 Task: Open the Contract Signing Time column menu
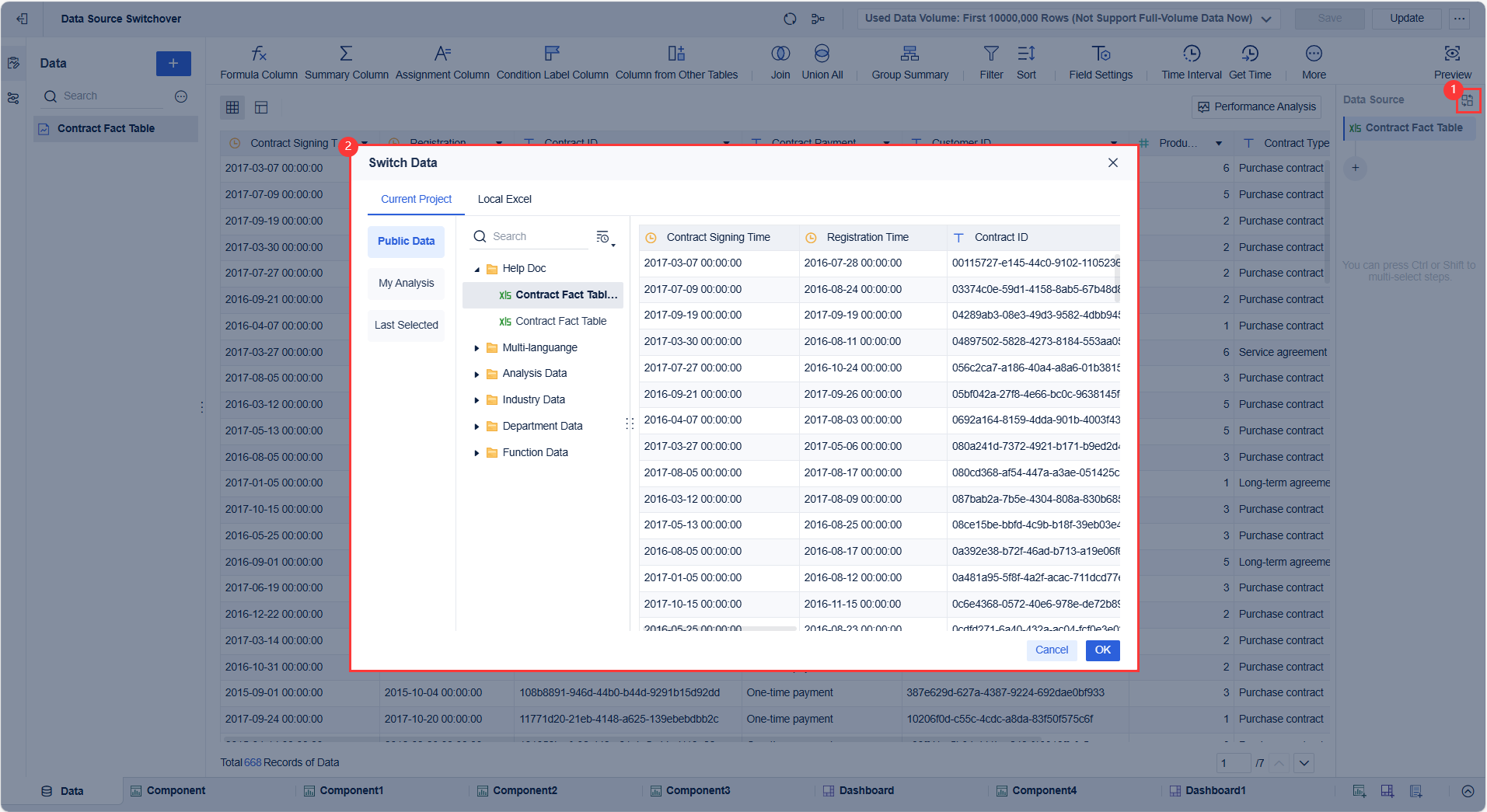pyautogui.click(x=365, y=142)
